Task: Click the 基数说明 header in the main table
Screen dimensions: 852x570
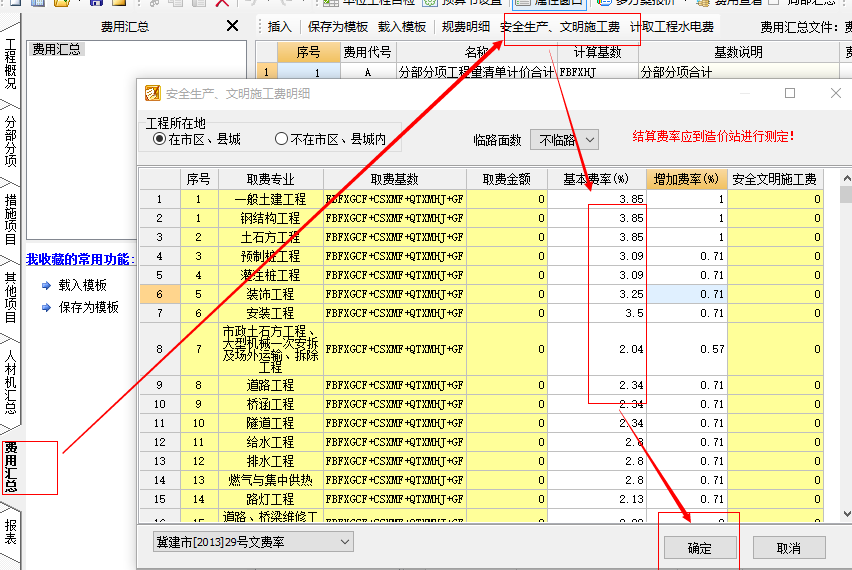Action: 738,53
